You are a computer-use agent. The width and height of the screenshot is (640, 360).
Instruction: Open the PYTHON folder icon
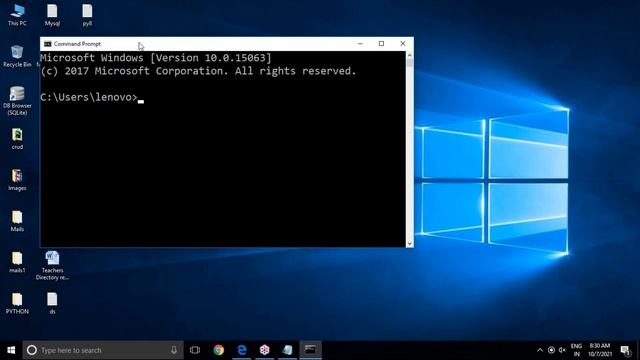point(17,303)
